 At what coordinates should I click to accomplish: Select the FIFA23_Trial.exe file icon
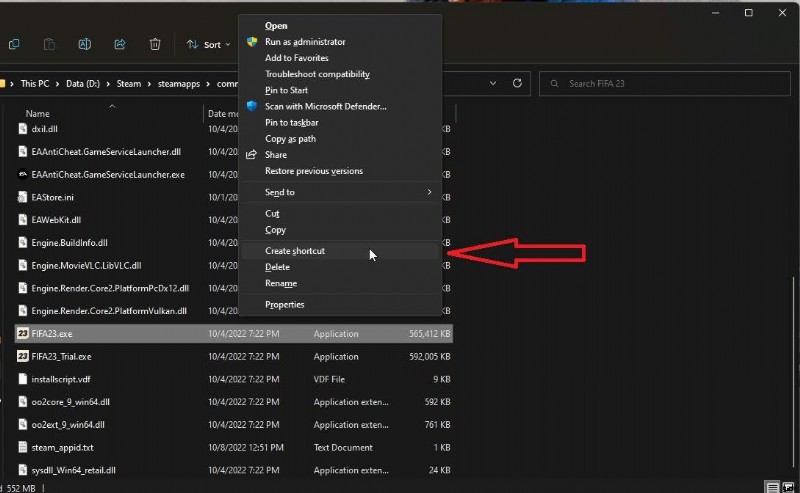point(23,356)
